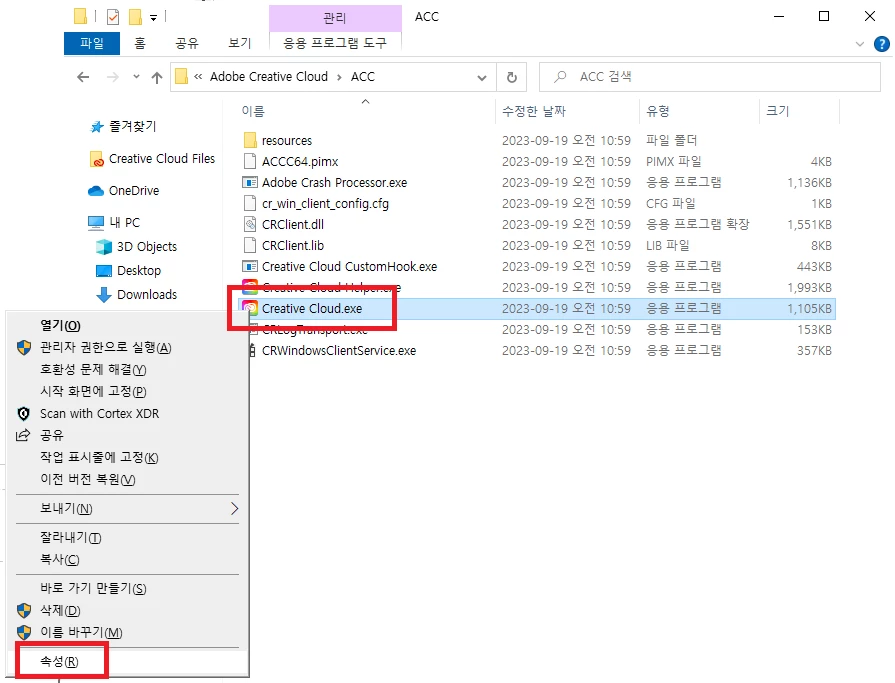895x683 pixels.
Task: Open the help question mark icon
Action: point(882,44)
